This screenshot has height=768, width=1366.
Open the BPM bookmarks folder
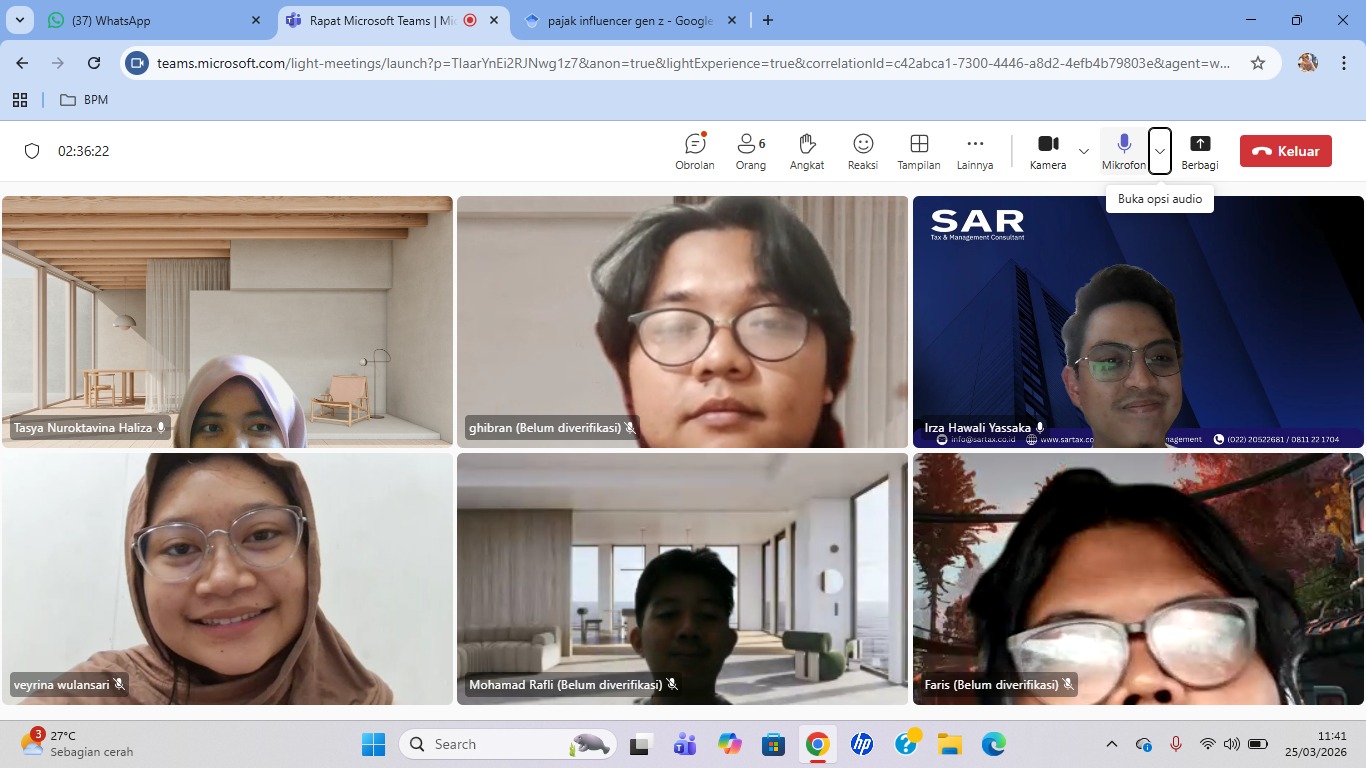click(84, 100)
